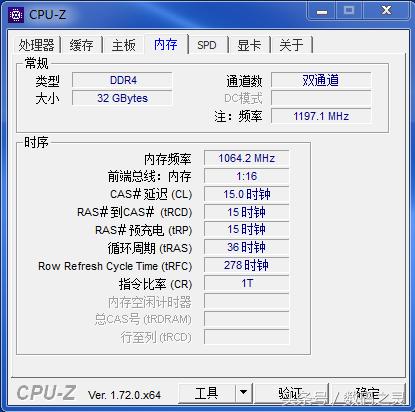Viewport: 415px width, 412px height.
Task: Click the tRP 15 时钟 value
Action: point(247,230)
